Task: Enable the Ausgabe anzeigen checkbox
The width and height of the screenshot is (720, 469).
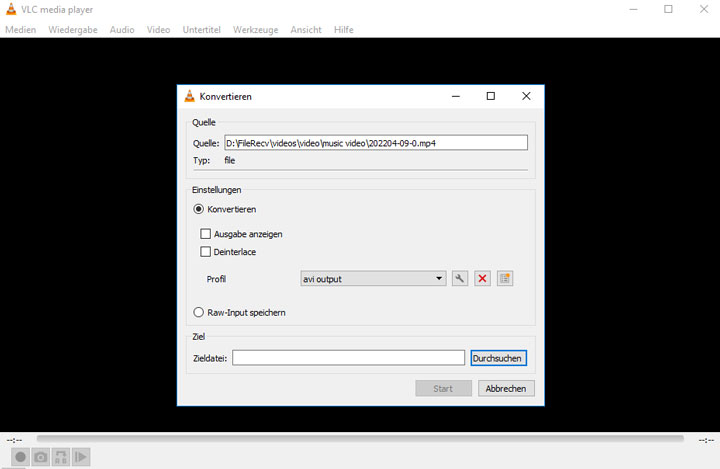Action: click(x=206, y=234)
